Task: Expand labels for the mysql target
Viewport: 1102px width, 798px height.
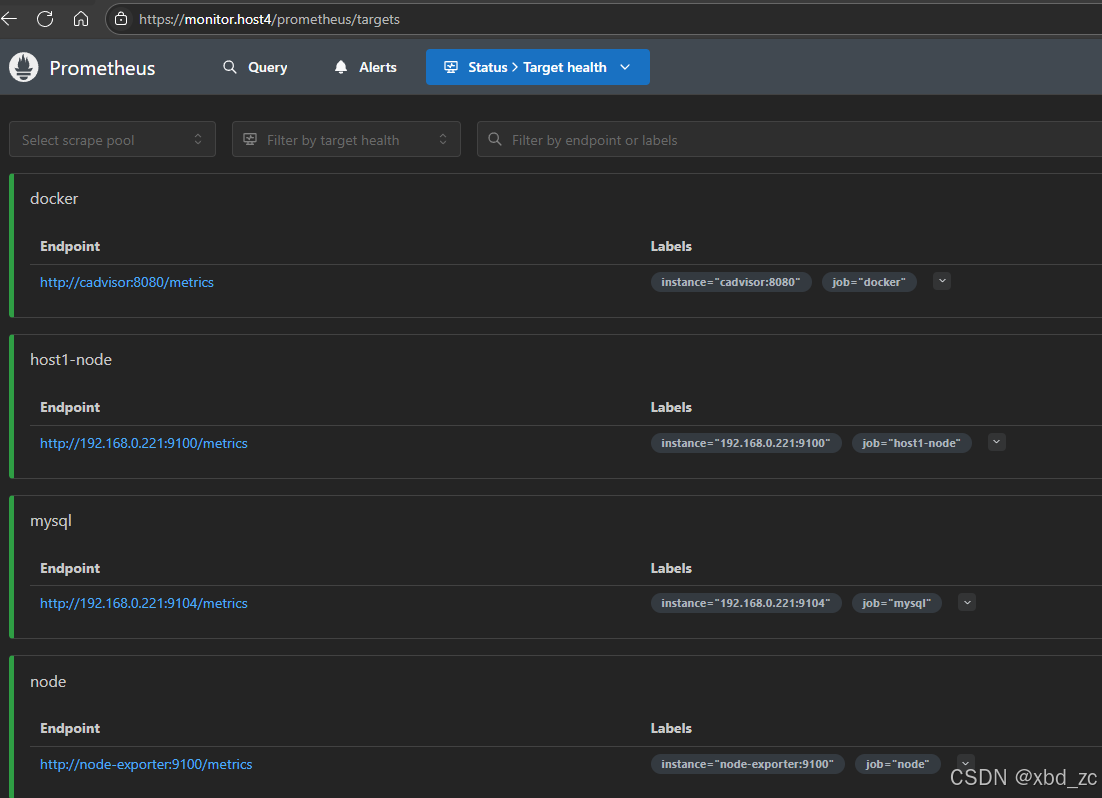Action: (x=967, y=603)
